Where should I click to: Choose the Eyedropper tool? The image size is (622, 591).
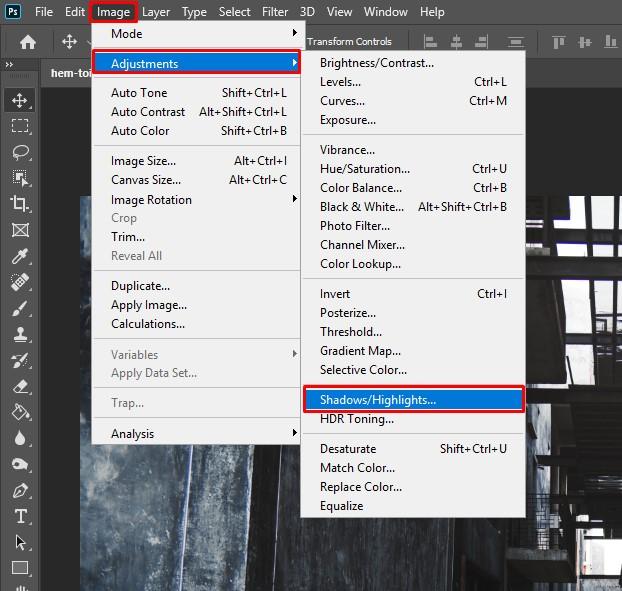coord(20,256)
